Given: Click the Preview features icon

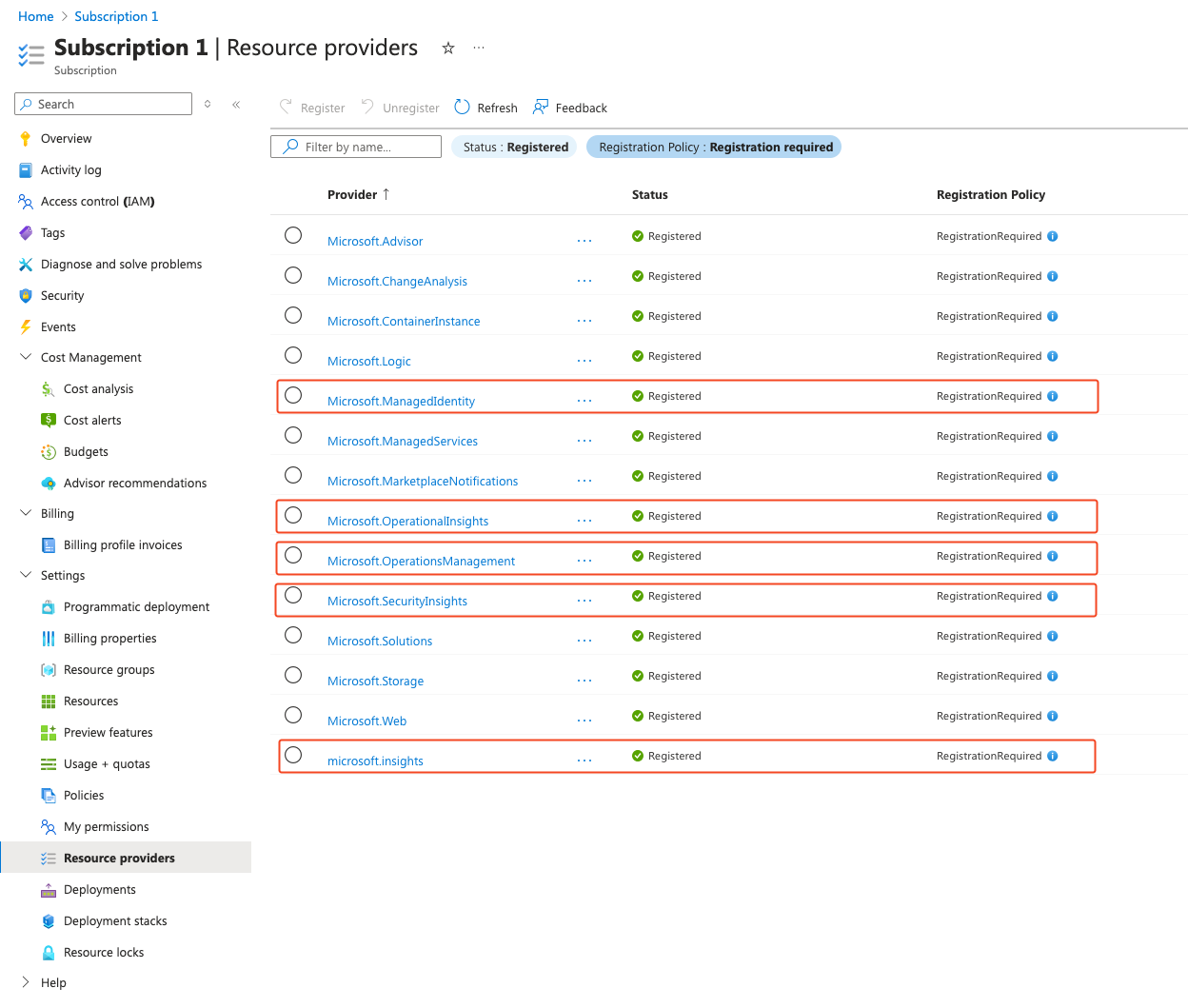Looking at the screenshot, I should pos(49,733).
